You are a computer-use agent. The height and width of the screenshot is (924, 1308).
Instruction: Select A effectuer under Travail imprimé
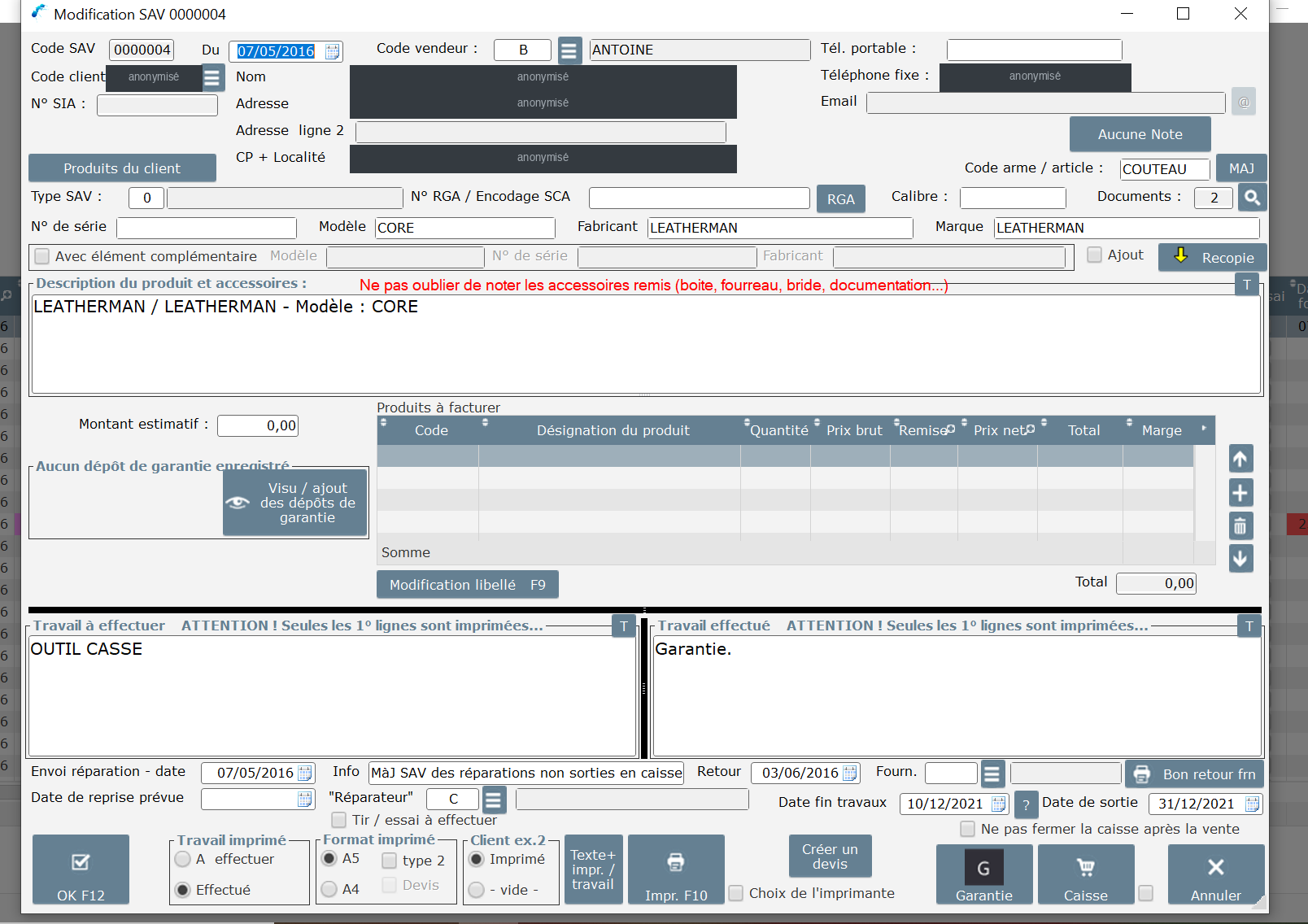tap(183, 859)
